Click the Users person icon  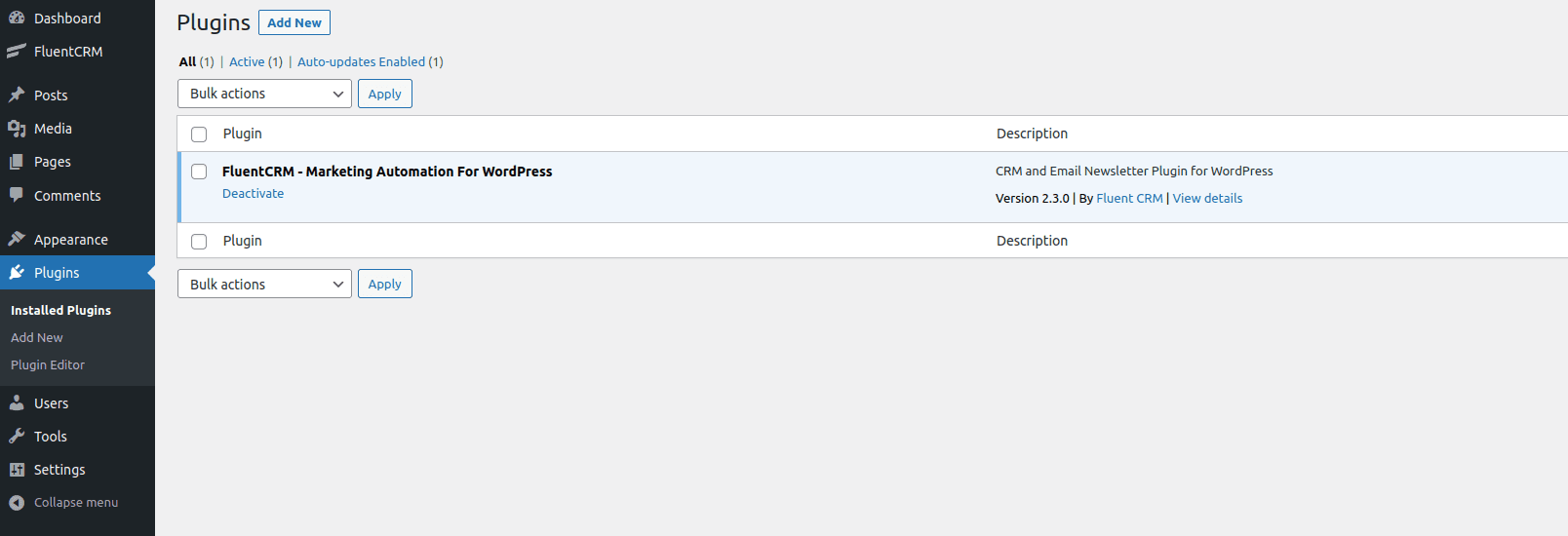click(17, 402)
